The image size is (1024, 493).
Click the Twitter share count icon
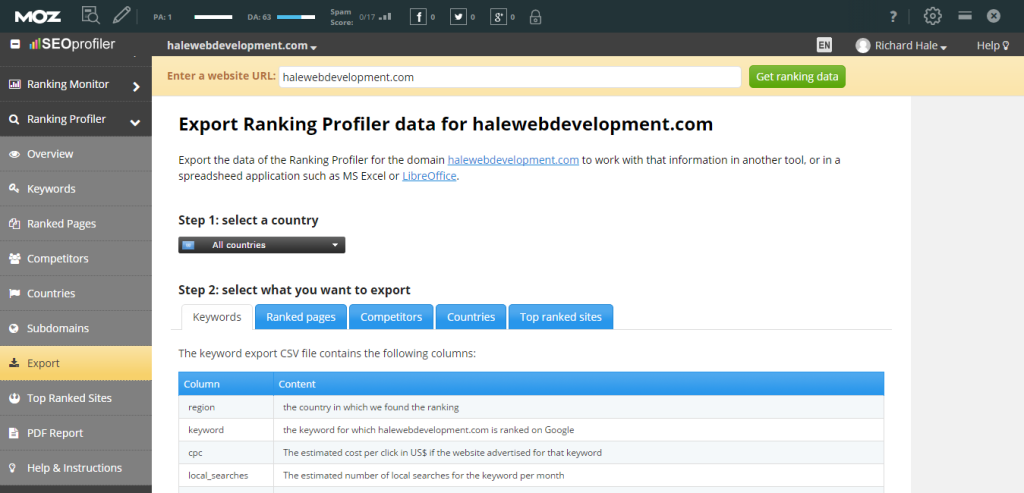point(458,16)
